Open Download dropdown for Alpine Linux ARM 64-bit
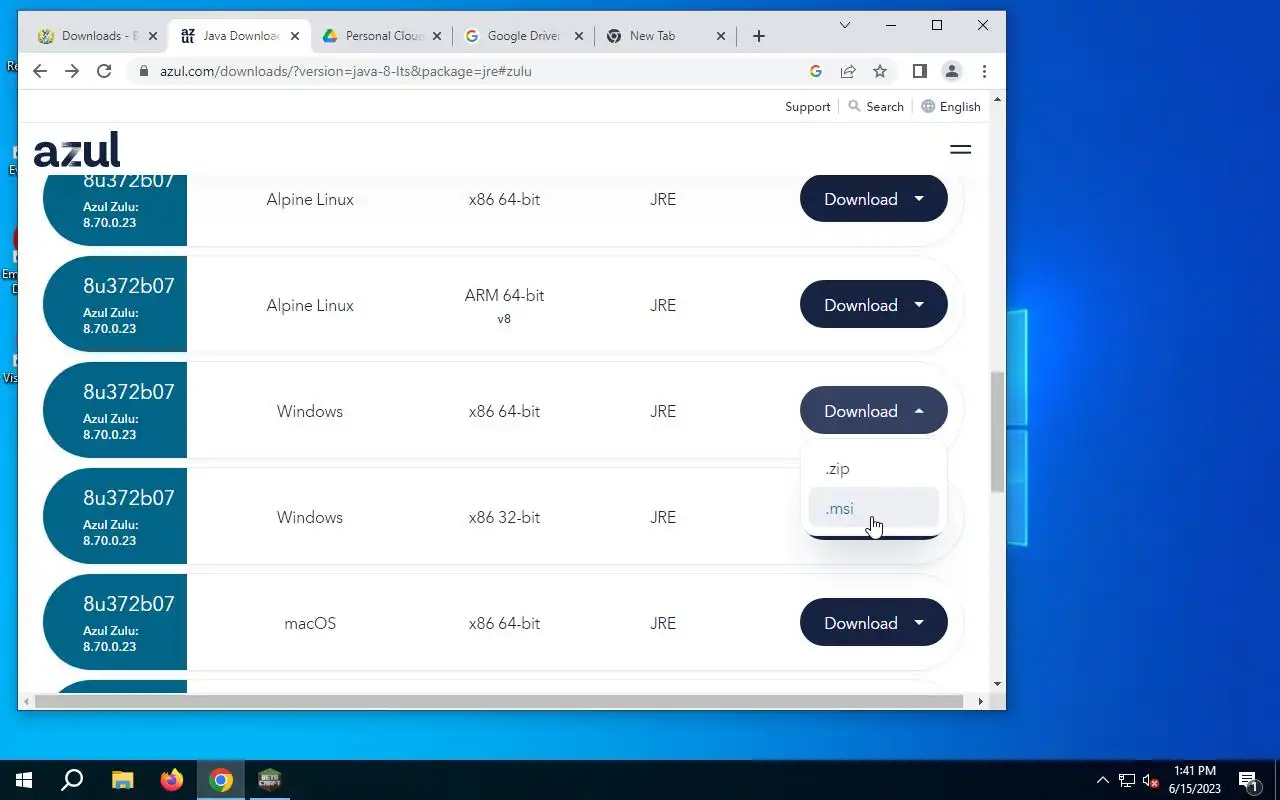The image size is (1280, 800). coord(873,305)
